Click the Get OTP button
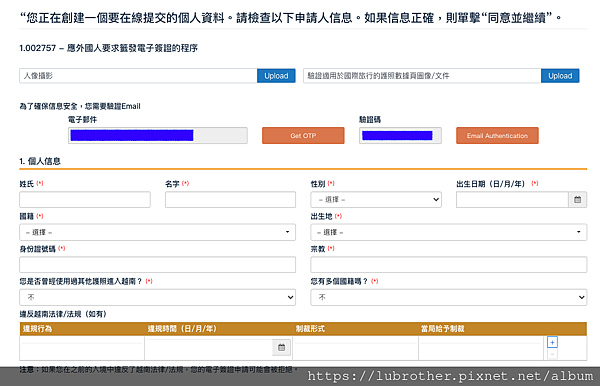The image size is (600, 386). [x=303, y=135]
